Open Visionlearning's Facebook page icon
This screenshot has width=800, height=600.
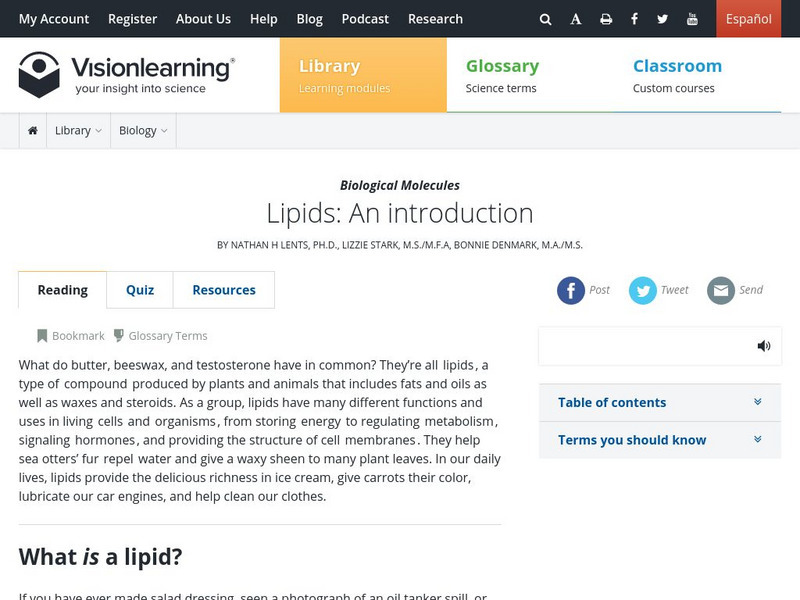(x=634, y=19)
